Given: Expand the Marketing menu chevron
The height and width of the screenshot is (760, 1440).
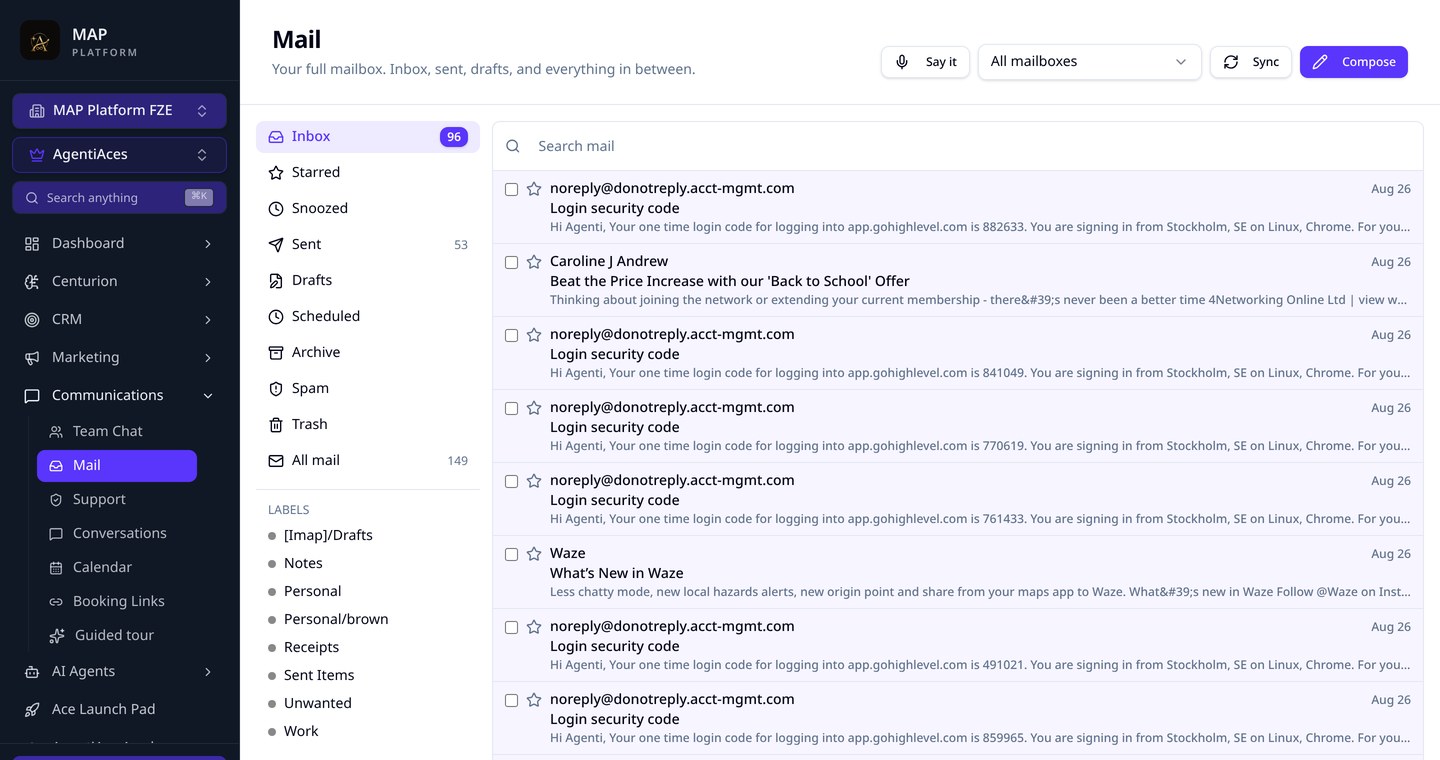Looking at the screenshot, I should click(x=208, y=358).
